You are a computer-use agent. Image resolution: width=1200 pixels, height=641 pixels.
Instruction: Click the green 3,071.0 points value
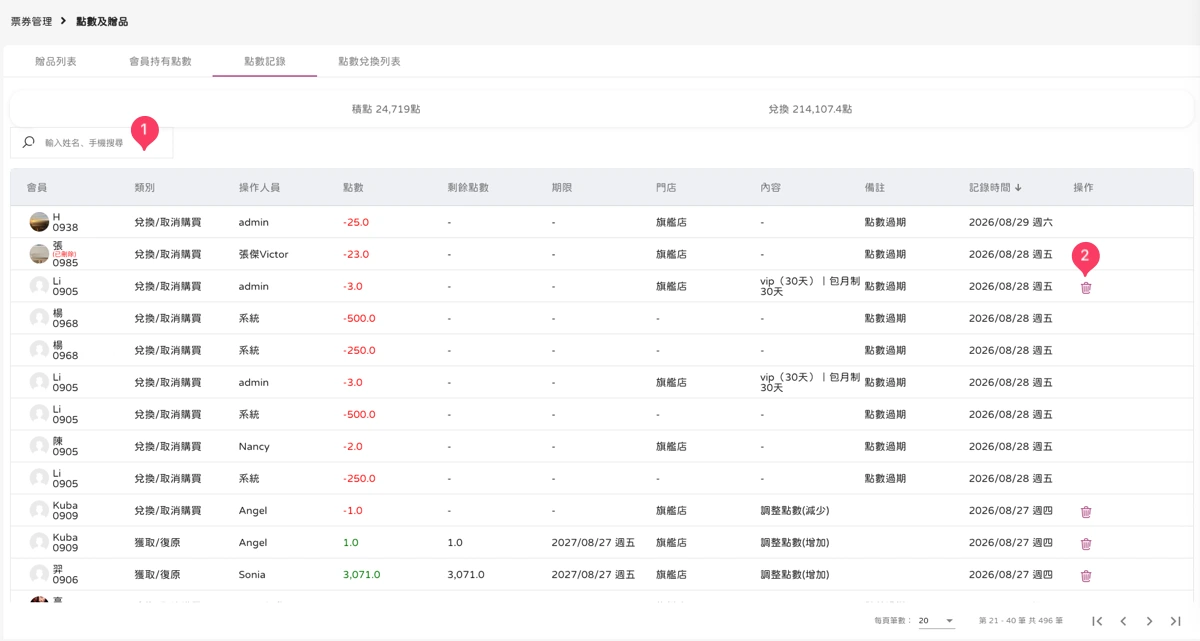pyautogui.click(x=362, y=574)
